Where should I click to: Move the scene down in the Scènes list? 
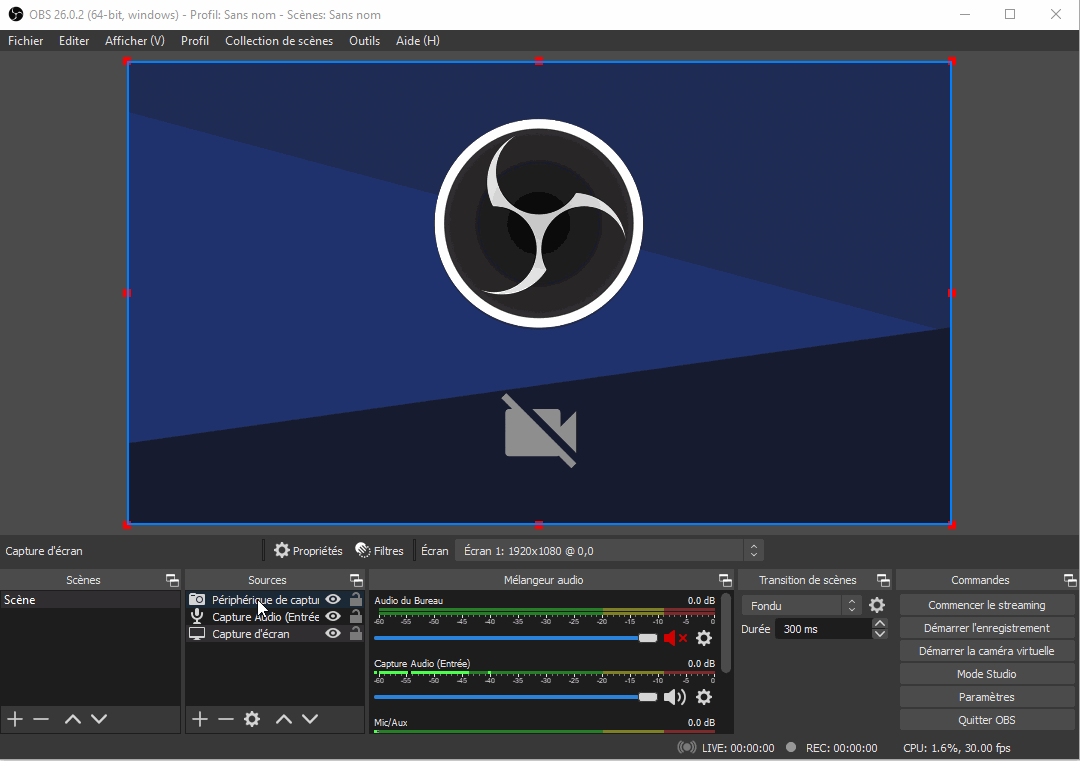tap(99, 719)
